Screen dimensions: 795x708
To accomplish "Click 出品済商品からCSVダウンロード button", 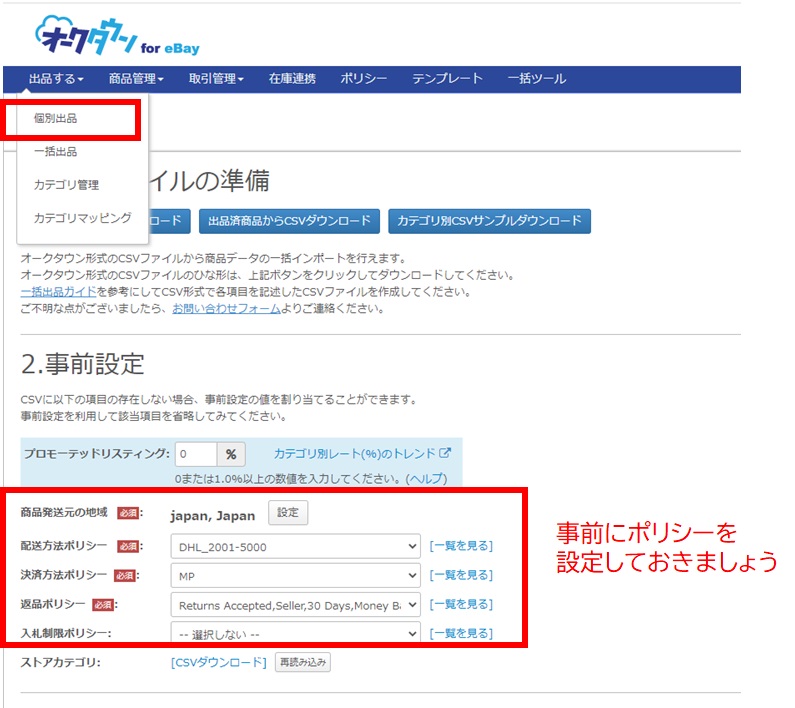I will click(289, 221).
